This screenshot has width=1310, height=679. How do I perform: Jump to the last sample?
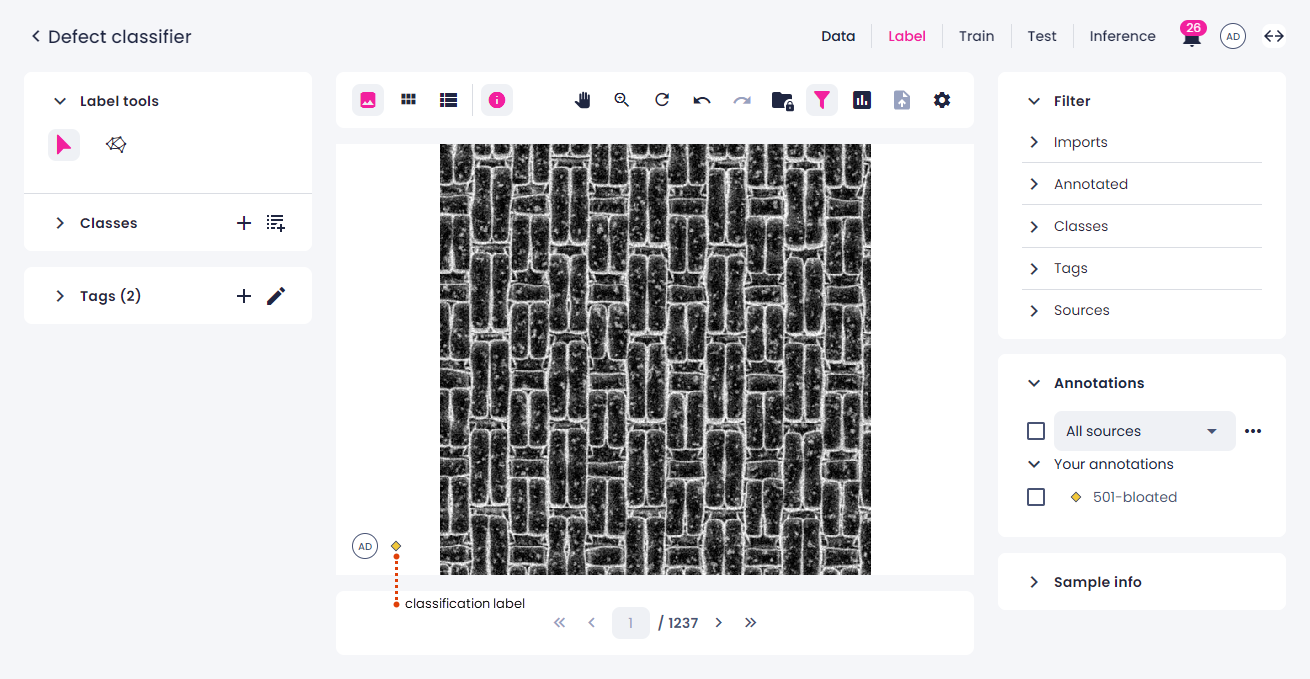coord(751,623)
